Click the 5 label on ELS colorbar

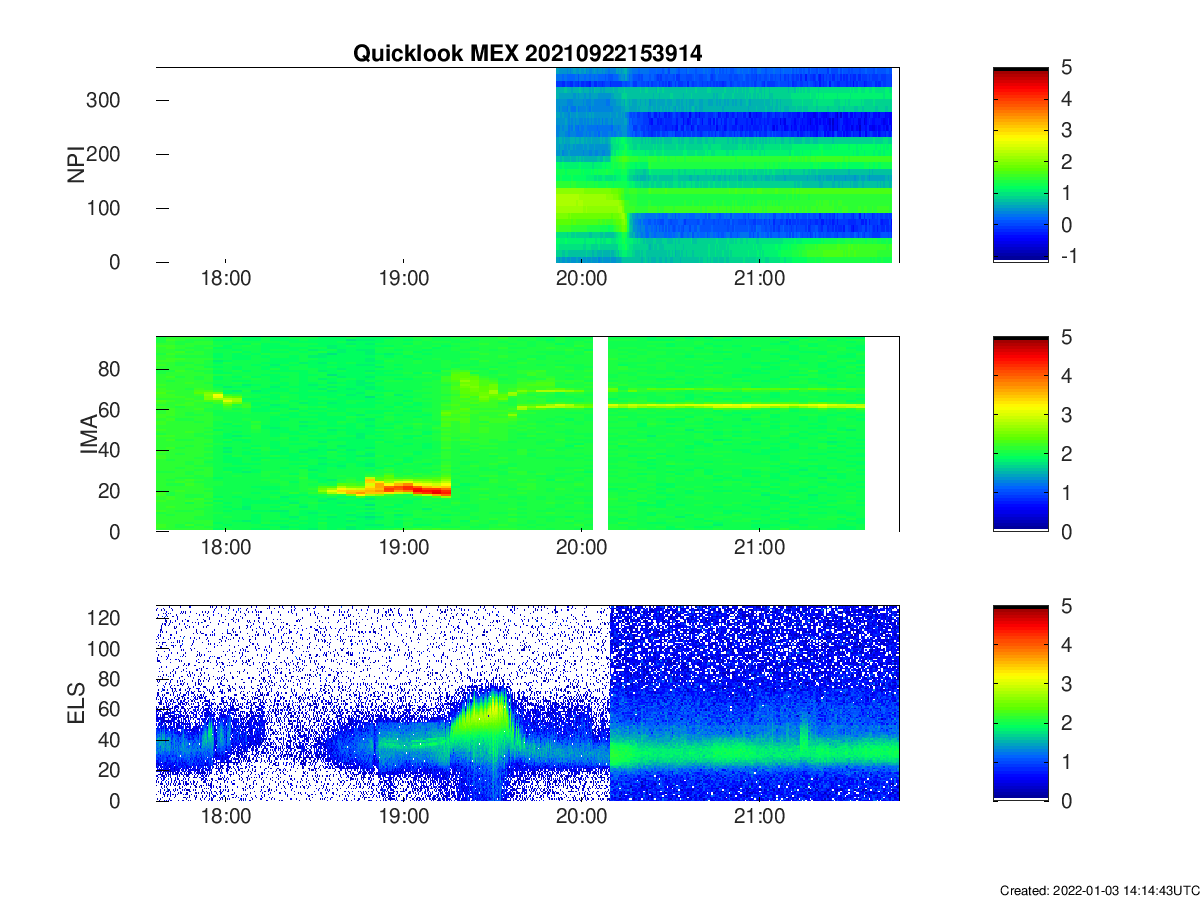(x=1066, y=606)
